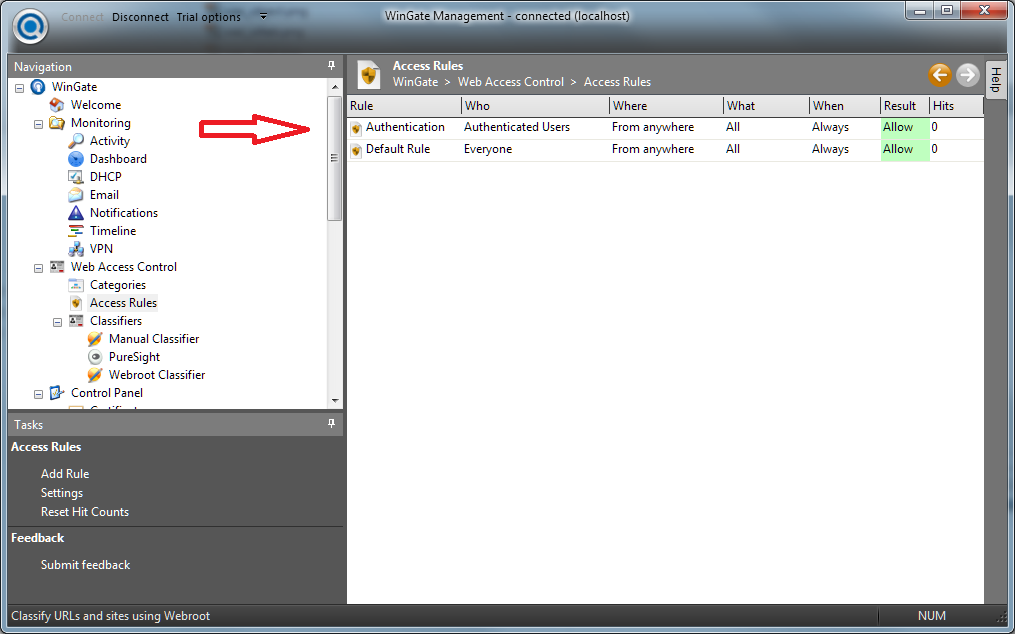
Task: Collapse the Control Panel node
Action: pyautogui.click(x=38, y=393)
